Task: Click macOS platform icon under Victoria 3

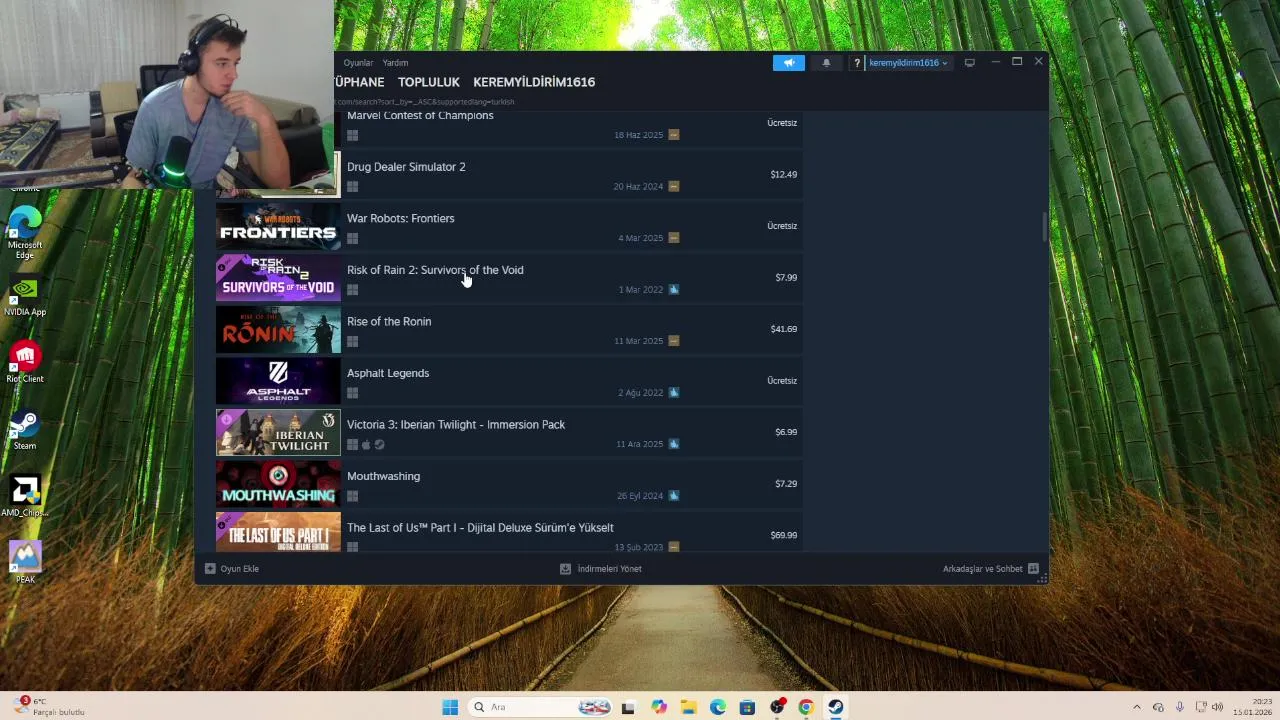Action: pyautogui.click(x=366, y=445)
